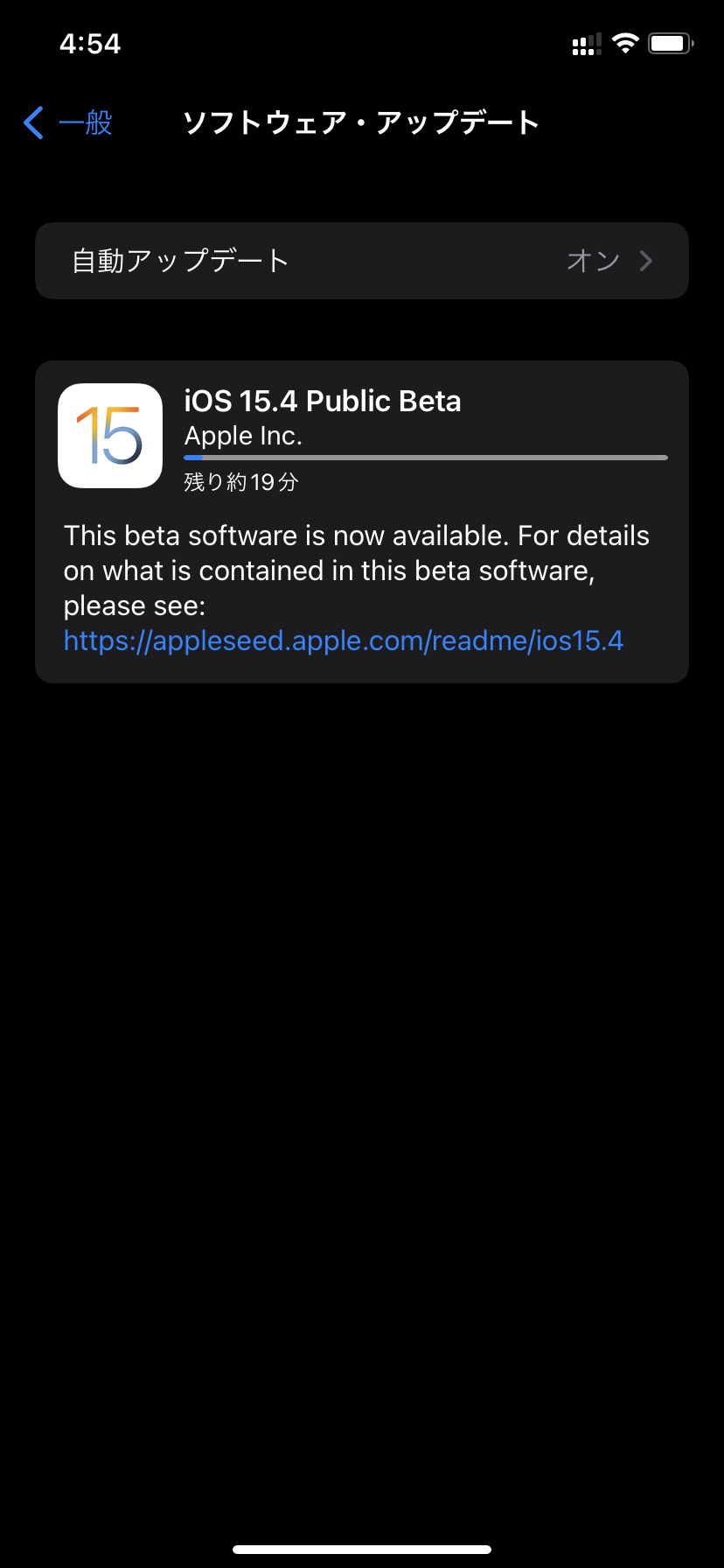This screenshot has height=1568, width=724.
Task: Tap the cellular signal strength icon
Action: [x=587, y=44]
